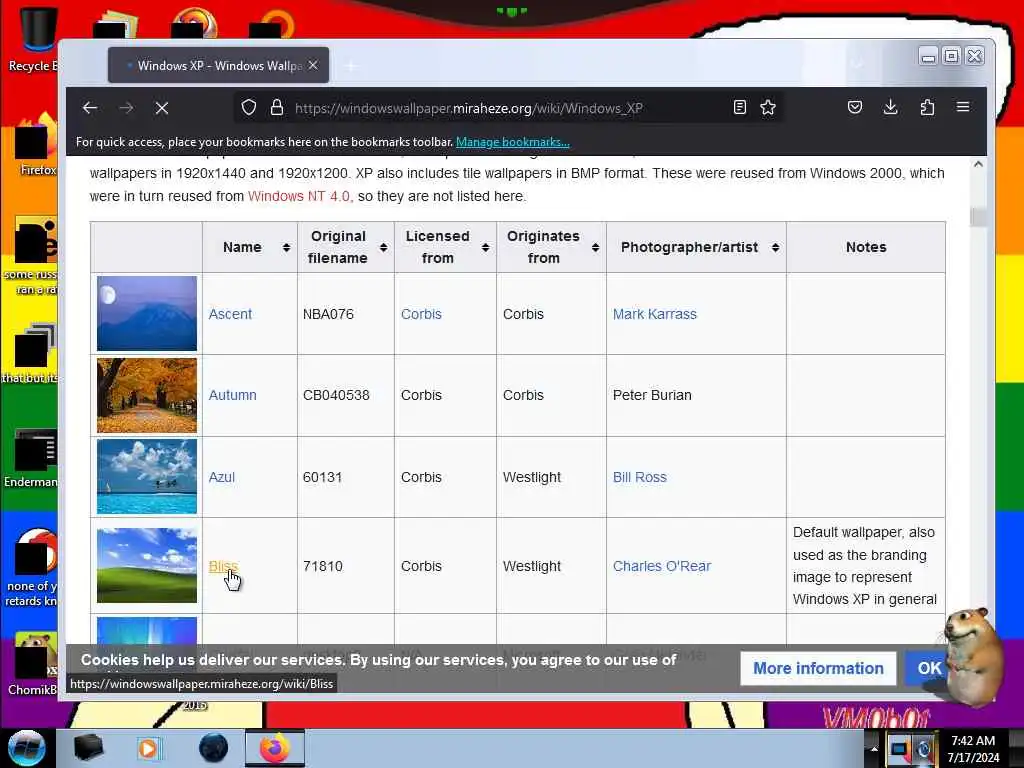Open the network tray icon
1024x768 pixels.
[x=899, y=749]
